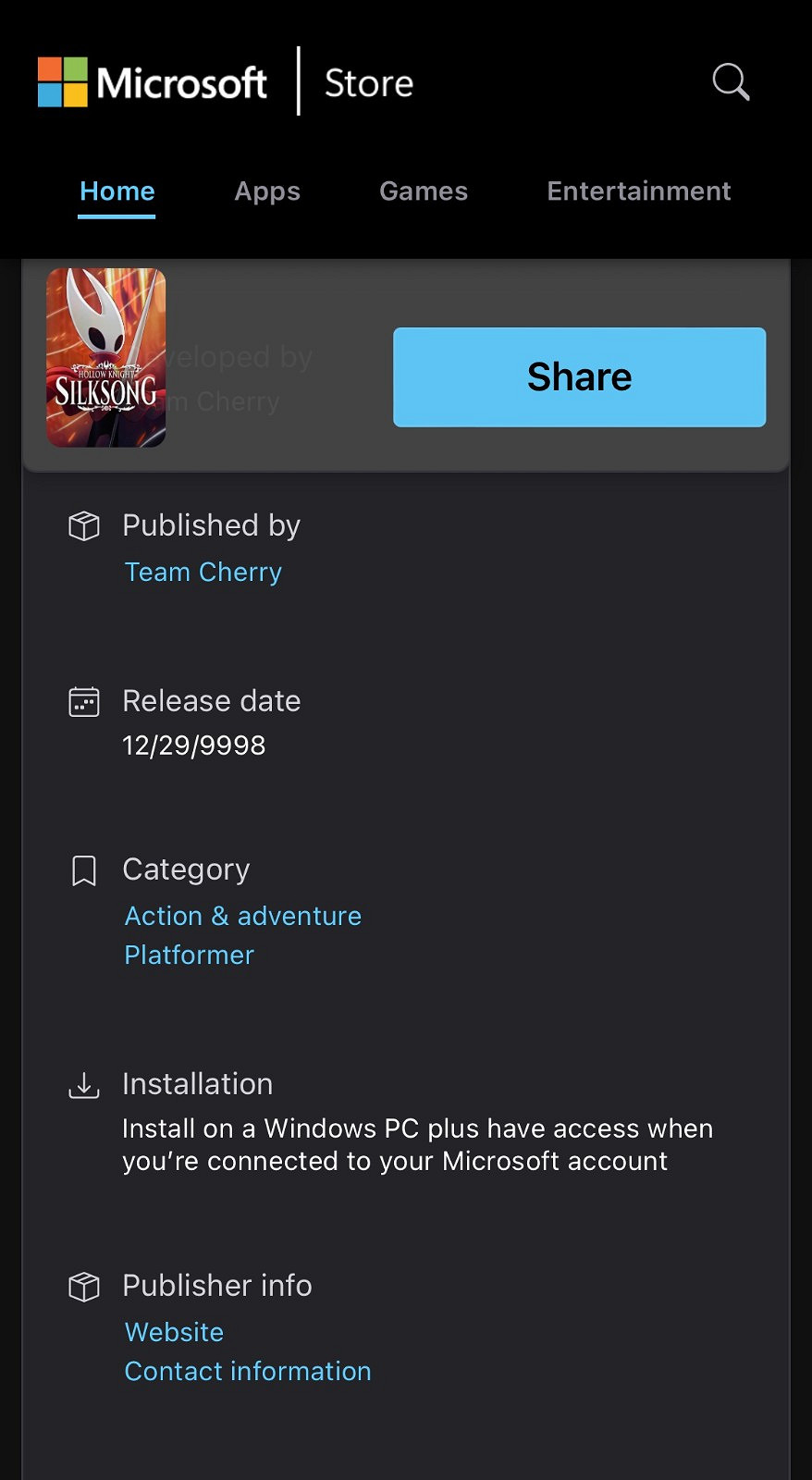Click the Installation download icon
This screenshot has height=1480, width=812.
(x=84, y=1085)
